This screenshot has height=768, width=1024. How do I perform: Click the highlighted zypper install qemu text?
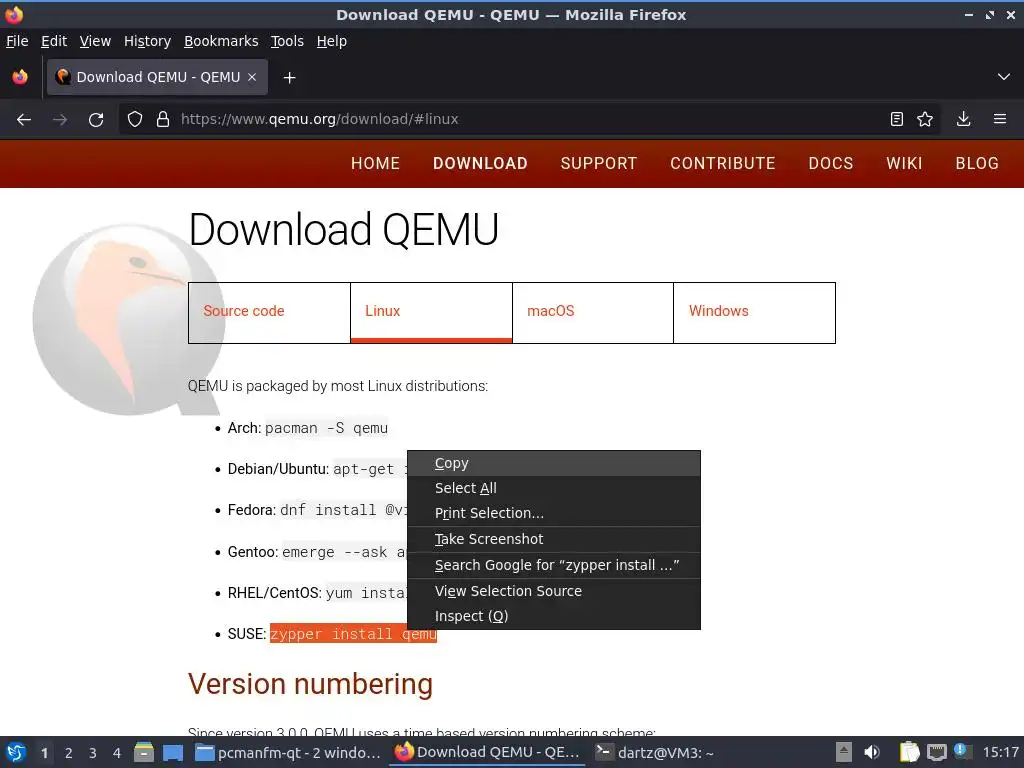click(x=353, y=633)
